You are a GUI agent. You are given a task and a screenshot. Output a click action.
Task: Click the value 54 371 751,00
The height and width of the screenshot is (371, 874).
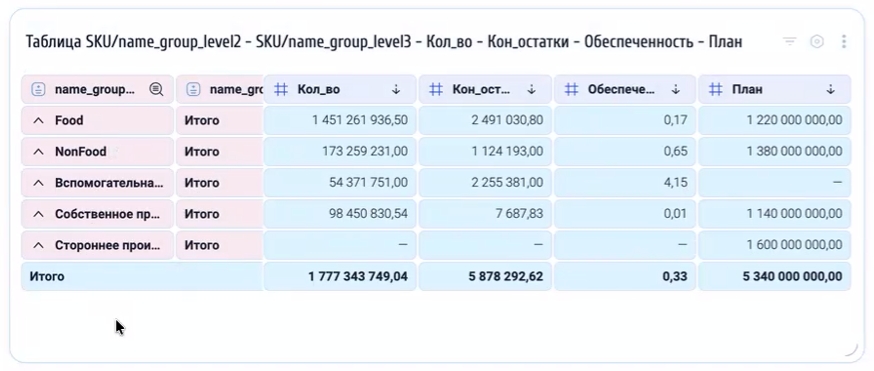click(x=368, y=183)
